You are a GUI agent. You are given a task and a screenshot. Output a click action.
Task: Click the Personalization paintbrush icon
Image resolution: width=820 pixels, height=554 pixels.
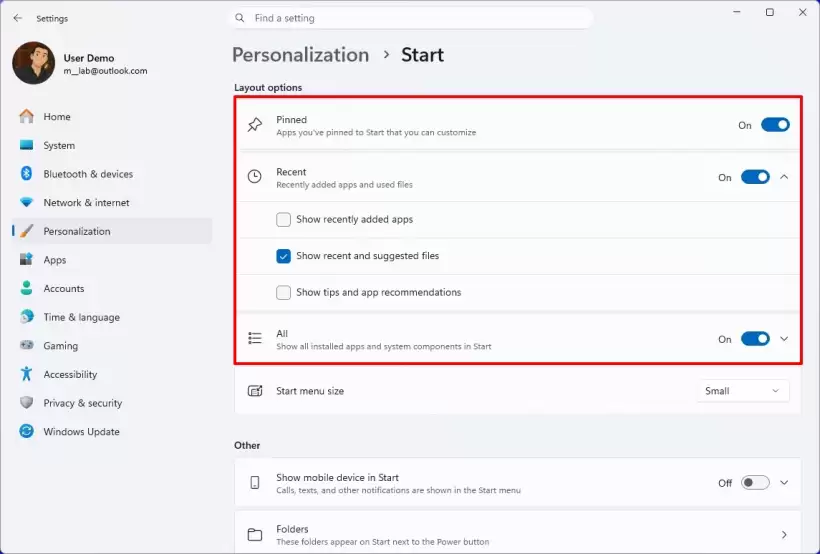[26, 231]
